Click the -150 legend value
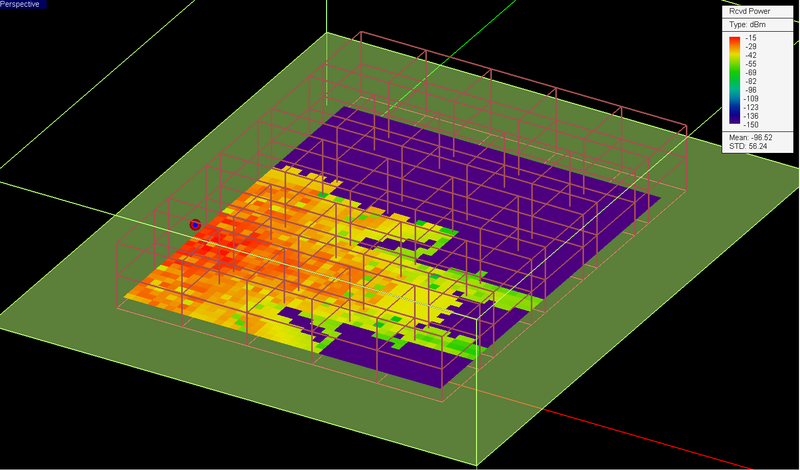Viewport: 800px width, 470px height. point(752,125)
